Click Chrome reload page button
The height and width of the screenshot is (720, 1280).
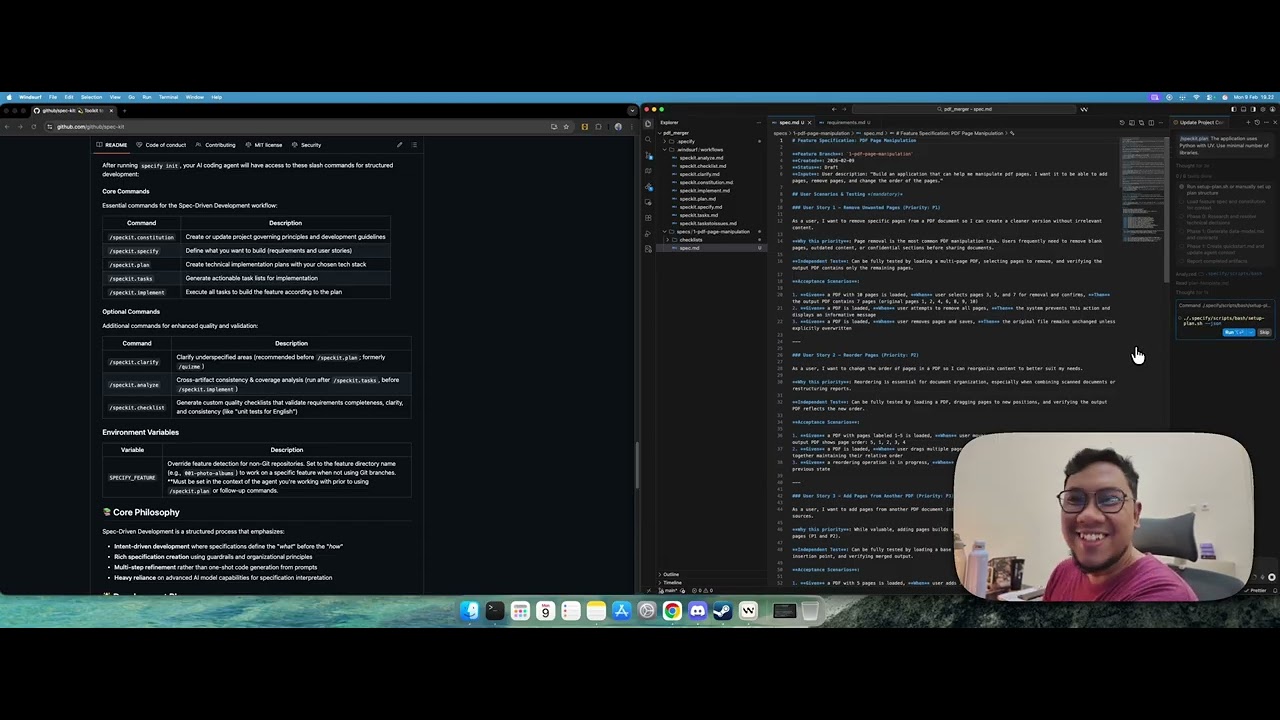(x=33, y=127)
